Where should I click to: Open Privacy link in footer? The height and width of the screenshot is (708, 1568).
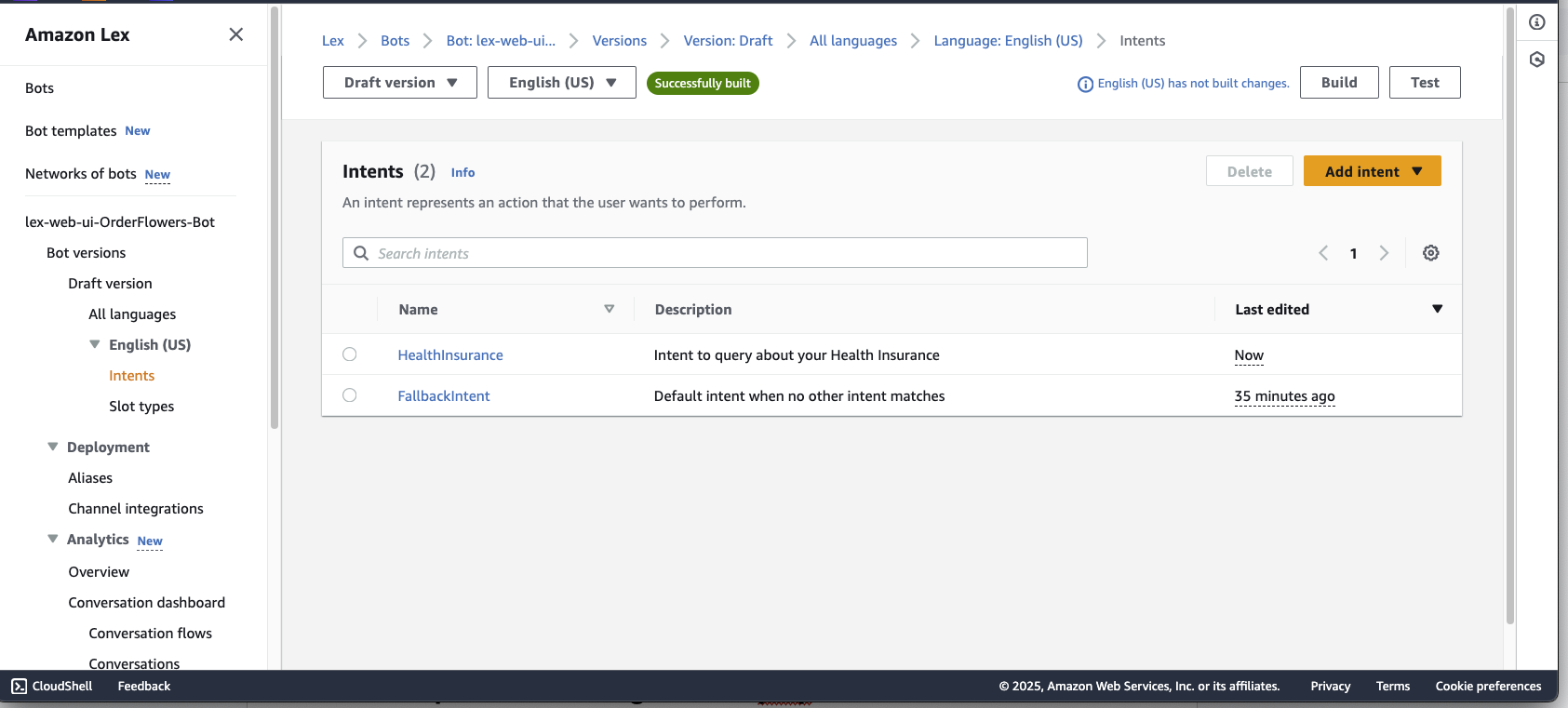coord(1331,686)
